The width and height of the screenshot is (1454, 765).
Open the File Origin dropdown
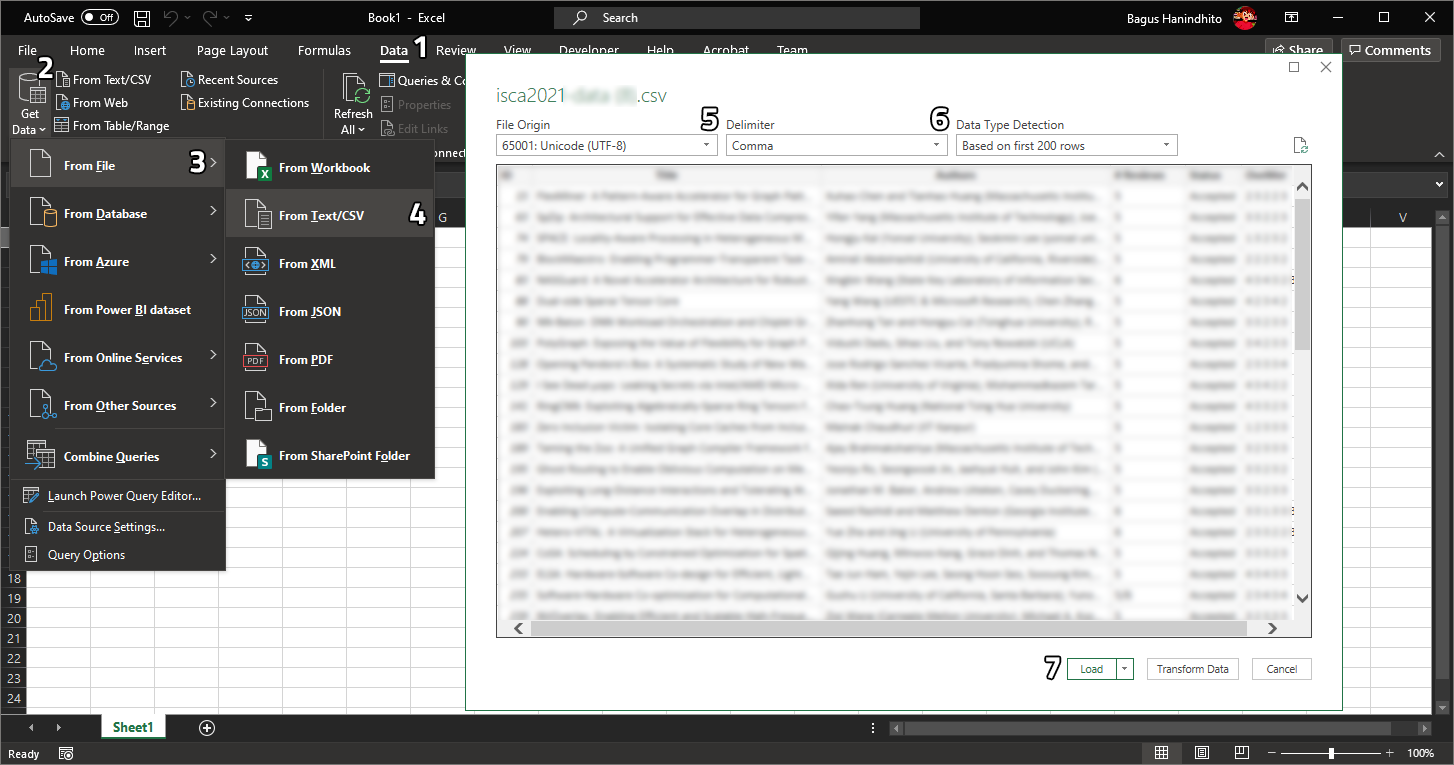click(607, 145)
